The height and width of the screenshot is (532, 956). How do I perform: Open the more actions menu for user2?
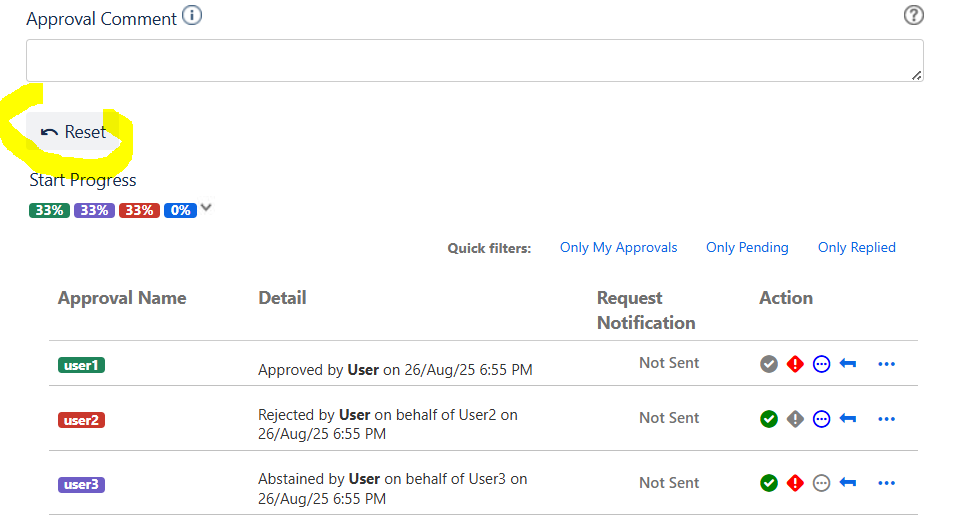(886, 419)
